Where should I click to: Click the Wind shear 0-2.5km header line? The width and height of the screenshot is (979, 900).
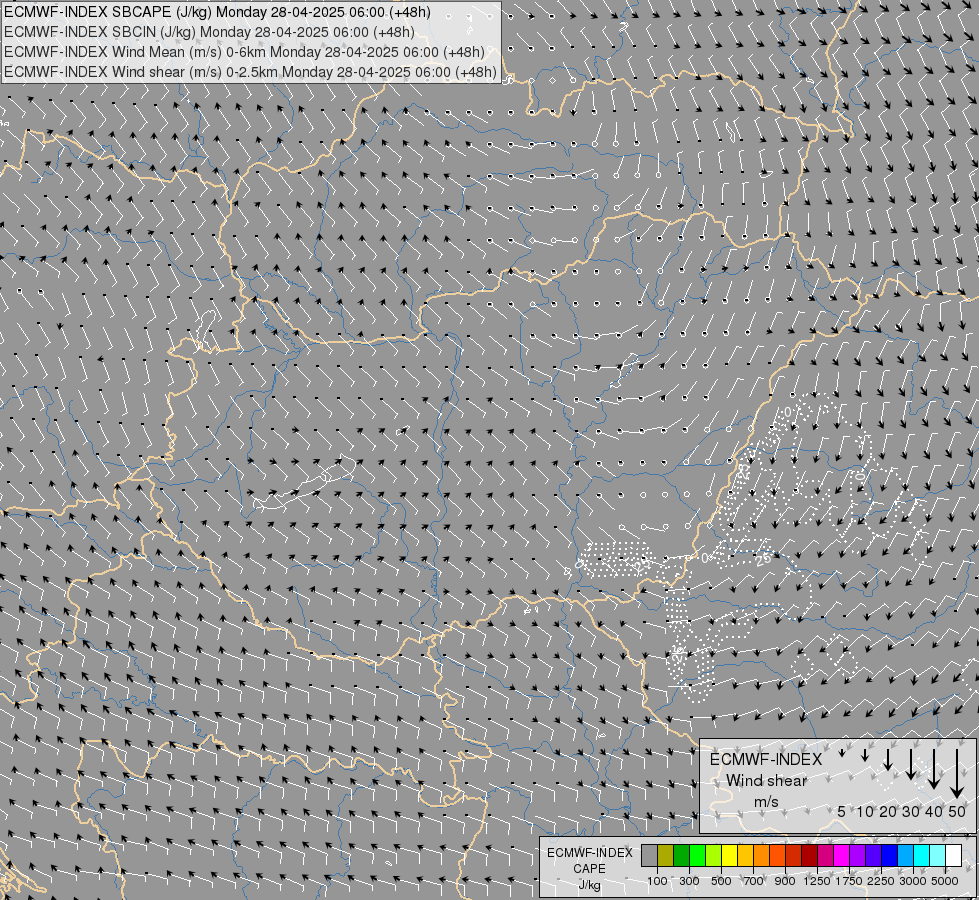tap(250, 72)
